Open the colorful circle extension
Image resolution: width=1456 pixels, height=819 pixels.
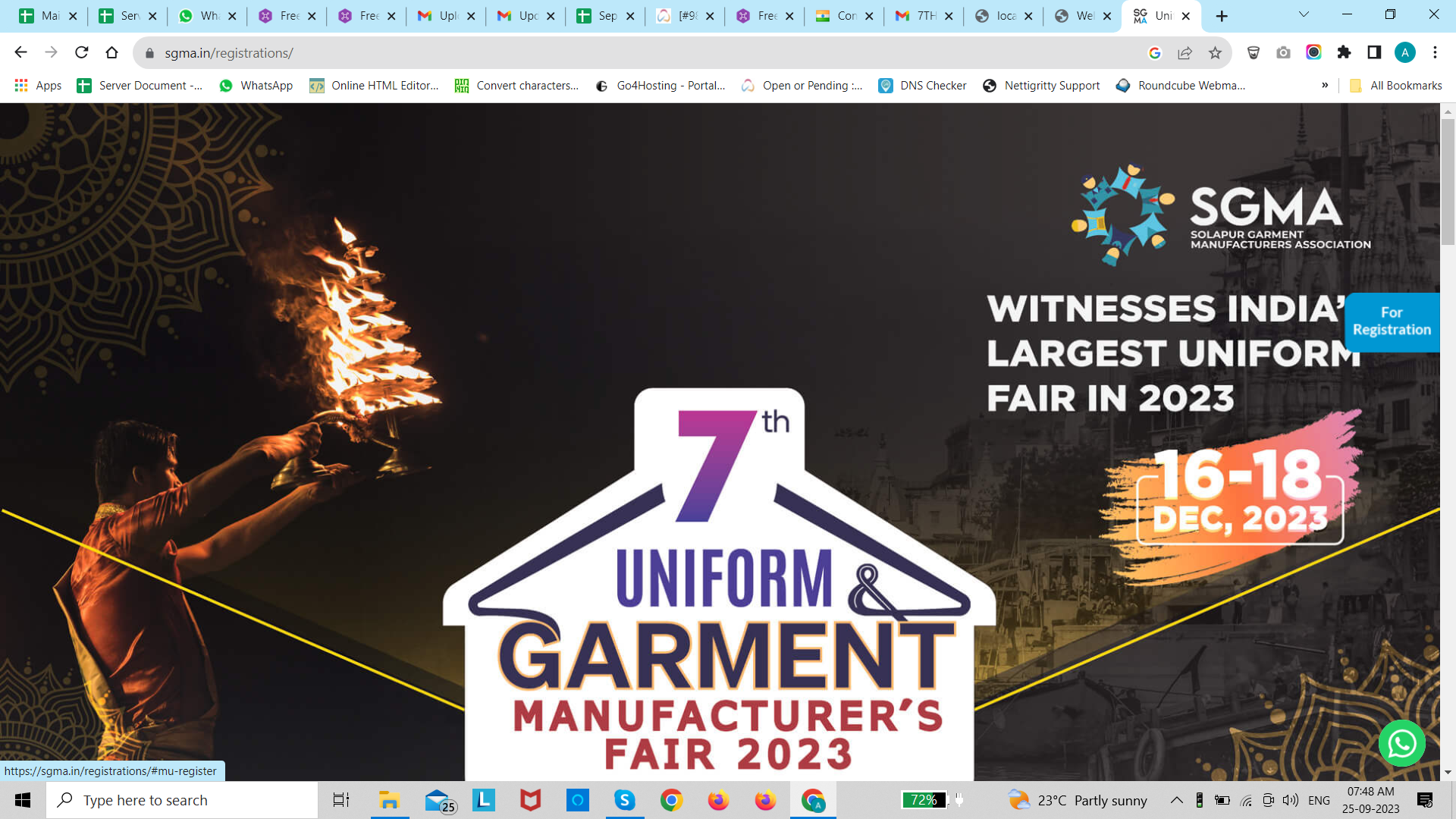coord(1313,52)
